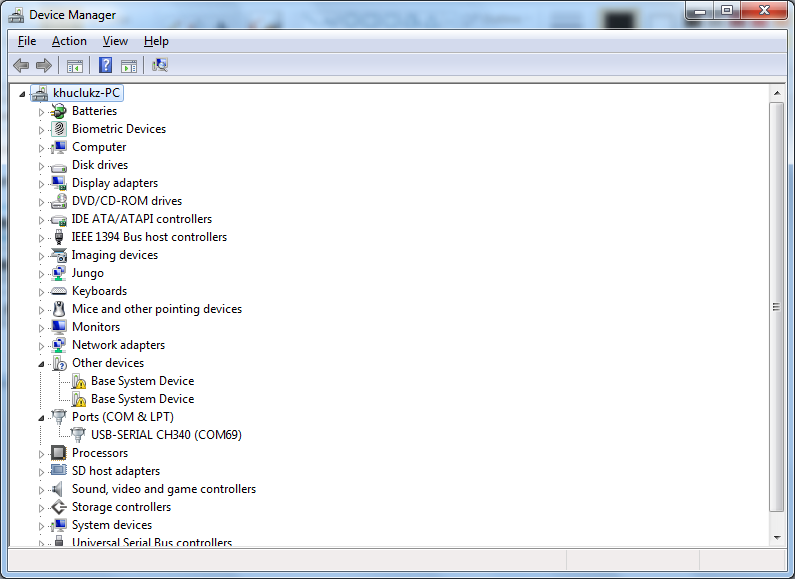Image resolution: width=795 pixels, height=579 pixels.
Task: Select the khuclukz-PC computer name
Action: (x=87, y=93)
